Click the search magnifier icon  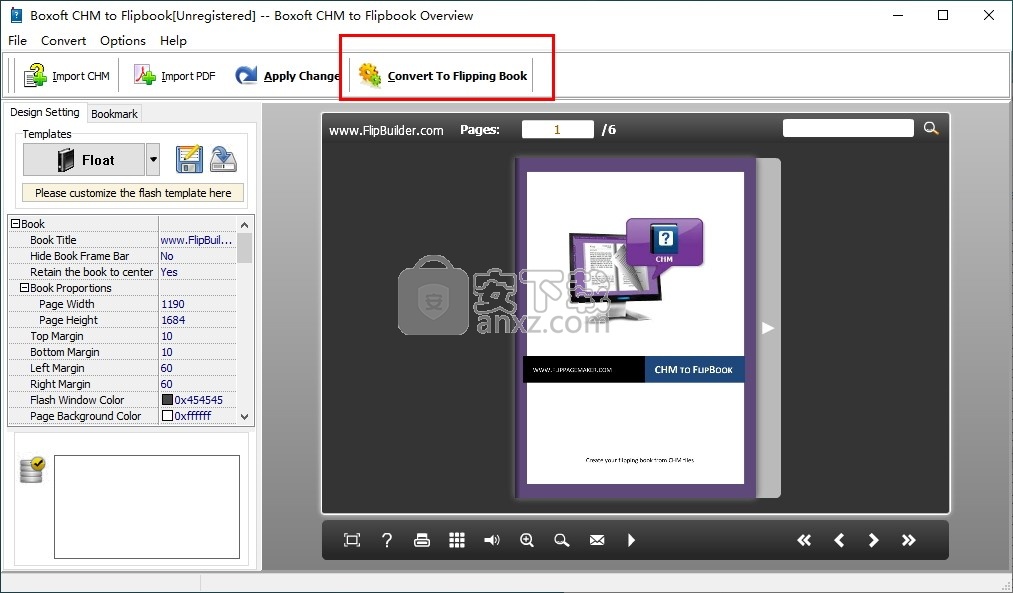(930, 128)
